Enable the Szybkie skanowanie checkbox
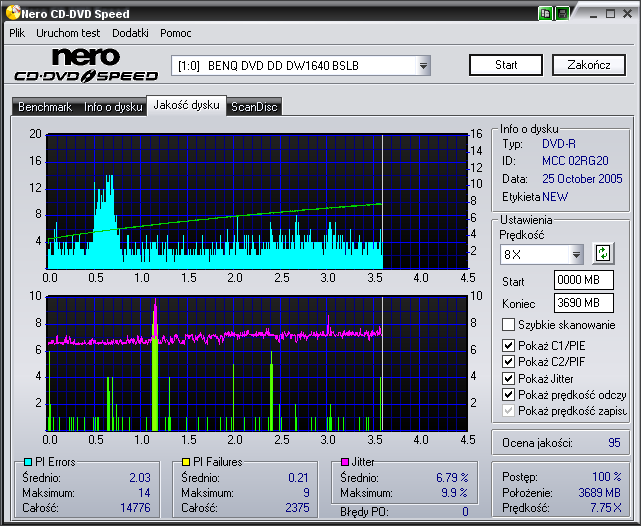 (x=508, y=325)
